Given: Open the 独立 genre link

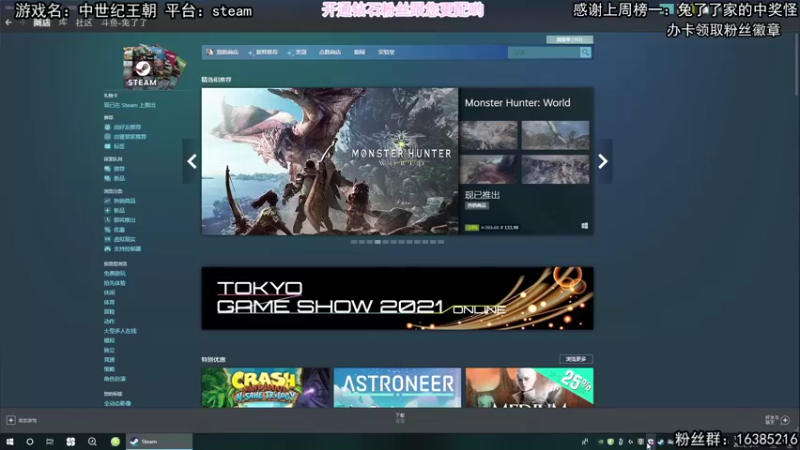Looking at the screenshot, I should (109, 351).
